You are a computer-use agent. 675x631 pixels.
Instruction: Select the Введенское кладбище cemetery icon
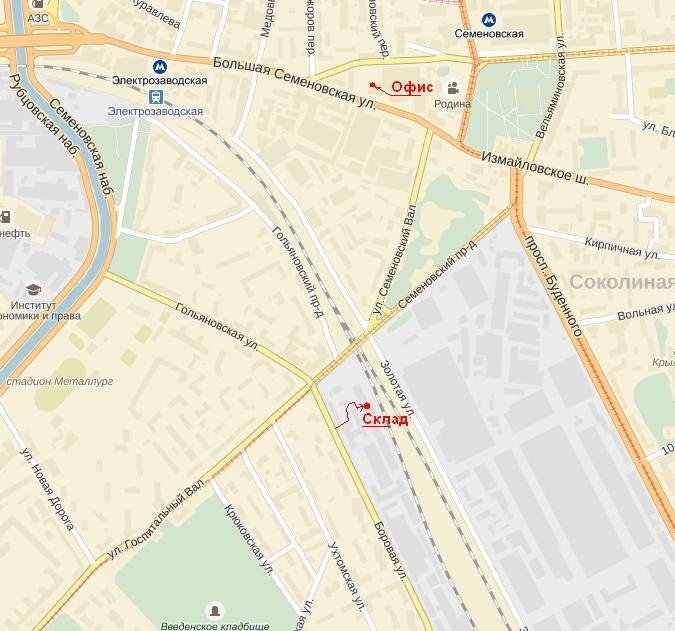click(215, 610)
